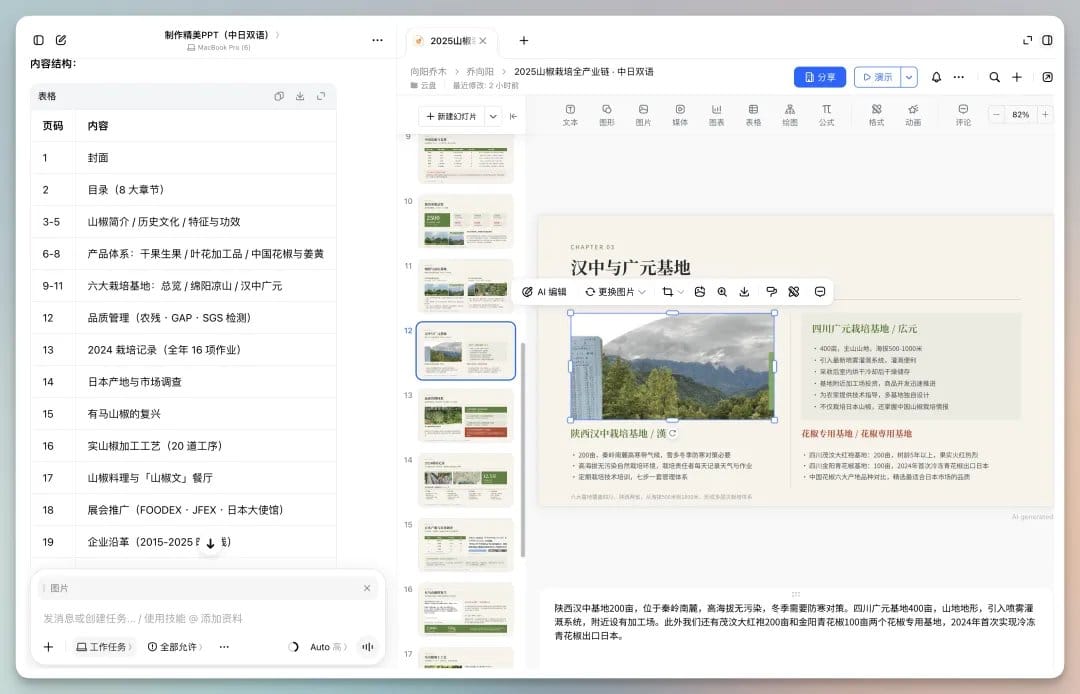Open the 动画 animation panel
This screenshot has width=1080, height=694.
[x=913, y=115]
